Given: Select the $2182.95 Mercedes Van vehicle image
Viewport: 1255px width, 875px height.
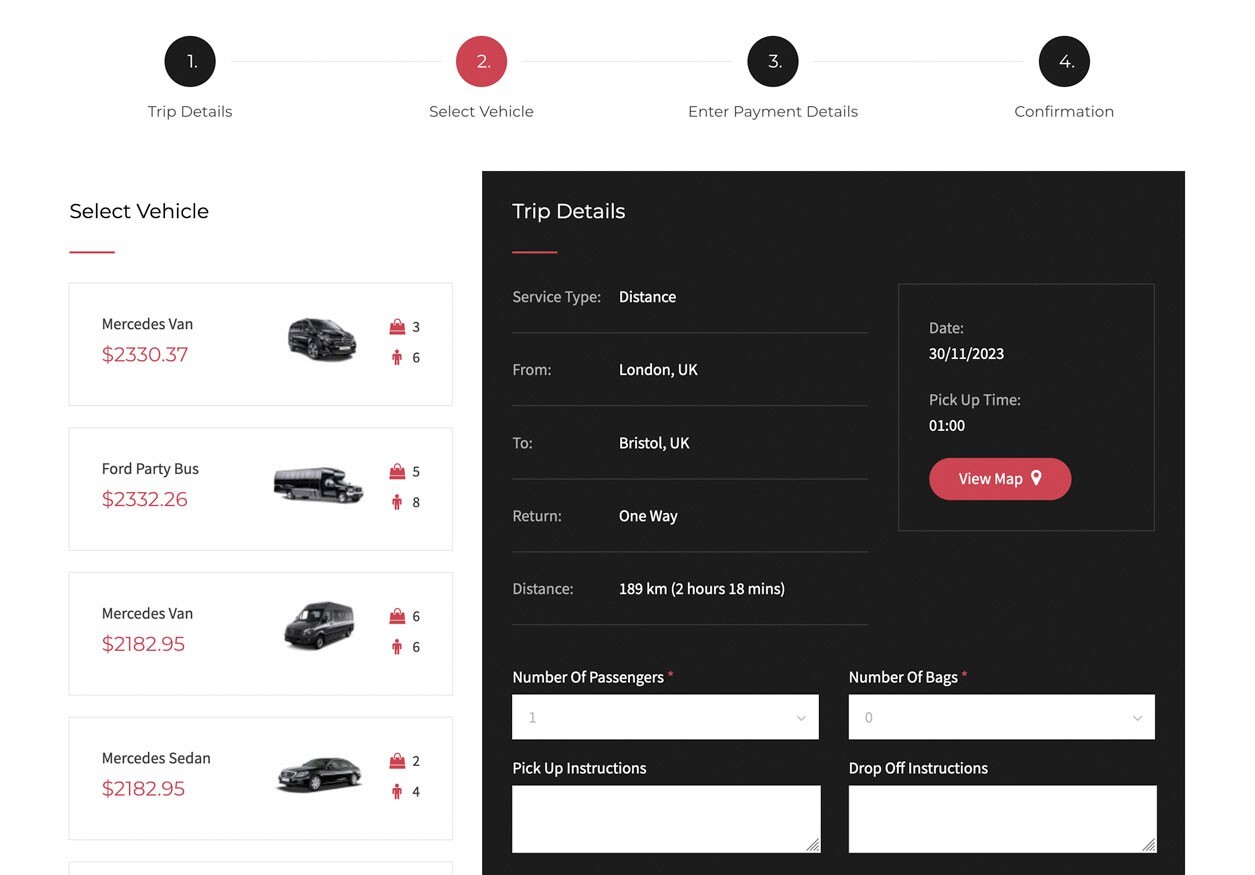Looking at the screenshot, I should [319, 626].
